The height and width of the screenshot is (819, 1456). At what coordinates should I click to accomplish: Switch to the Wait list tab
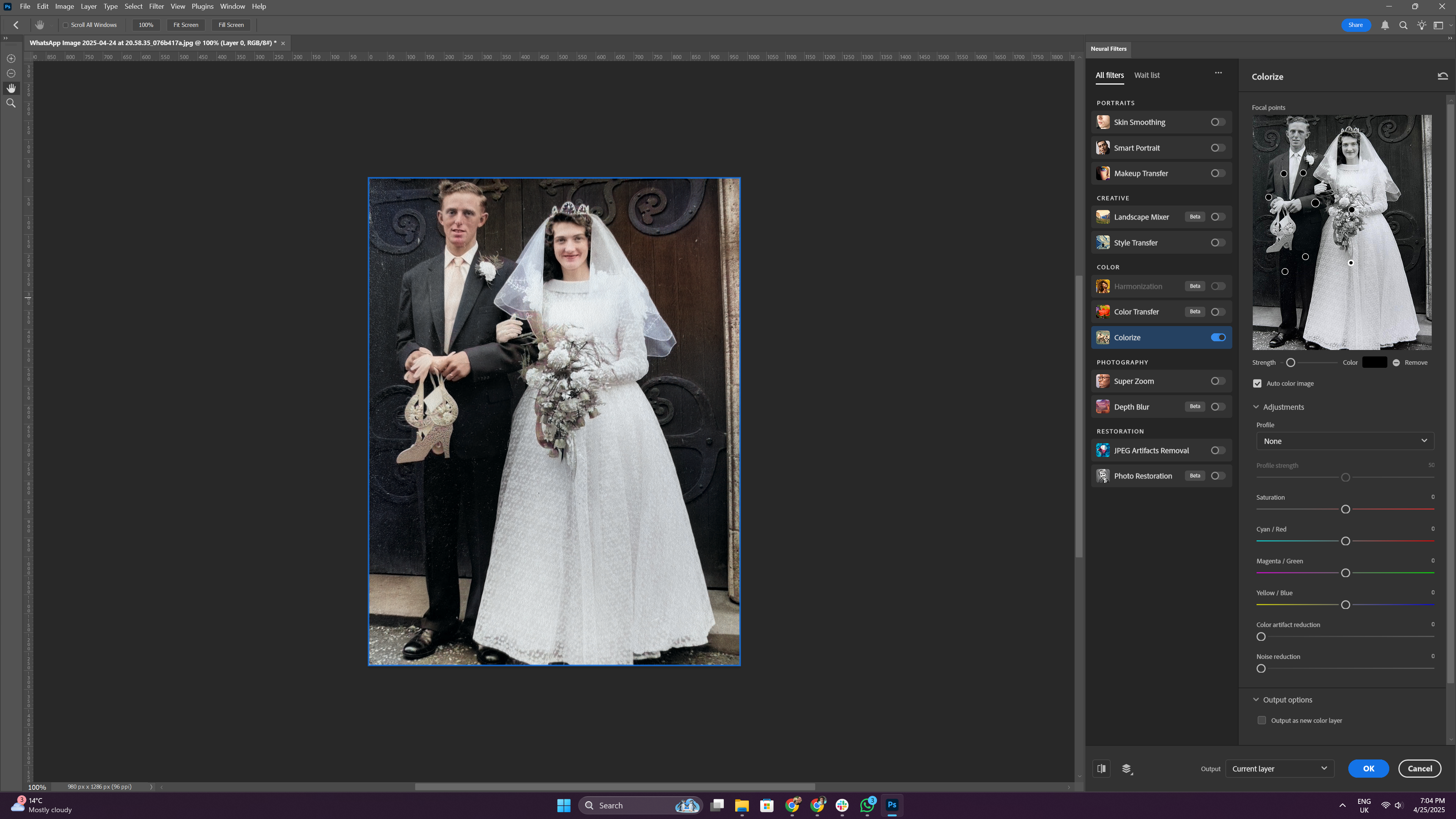click(1146, 75)
